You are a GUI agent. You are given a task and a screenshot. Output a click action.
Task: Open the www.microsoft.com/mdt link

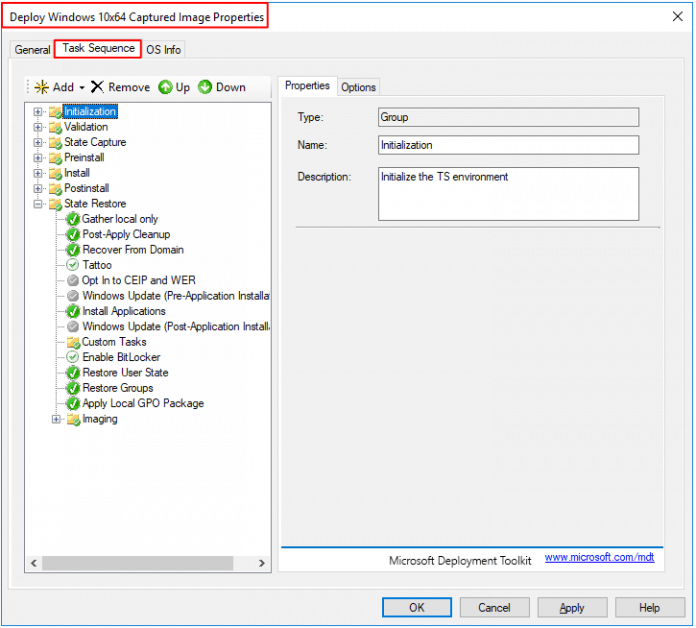[599, 558]
